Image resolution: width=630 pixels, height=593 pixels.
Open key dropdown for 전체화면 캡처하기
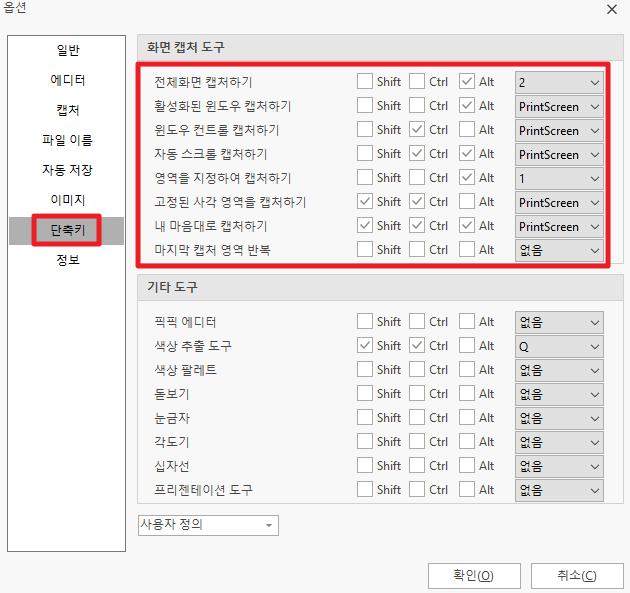559,82
